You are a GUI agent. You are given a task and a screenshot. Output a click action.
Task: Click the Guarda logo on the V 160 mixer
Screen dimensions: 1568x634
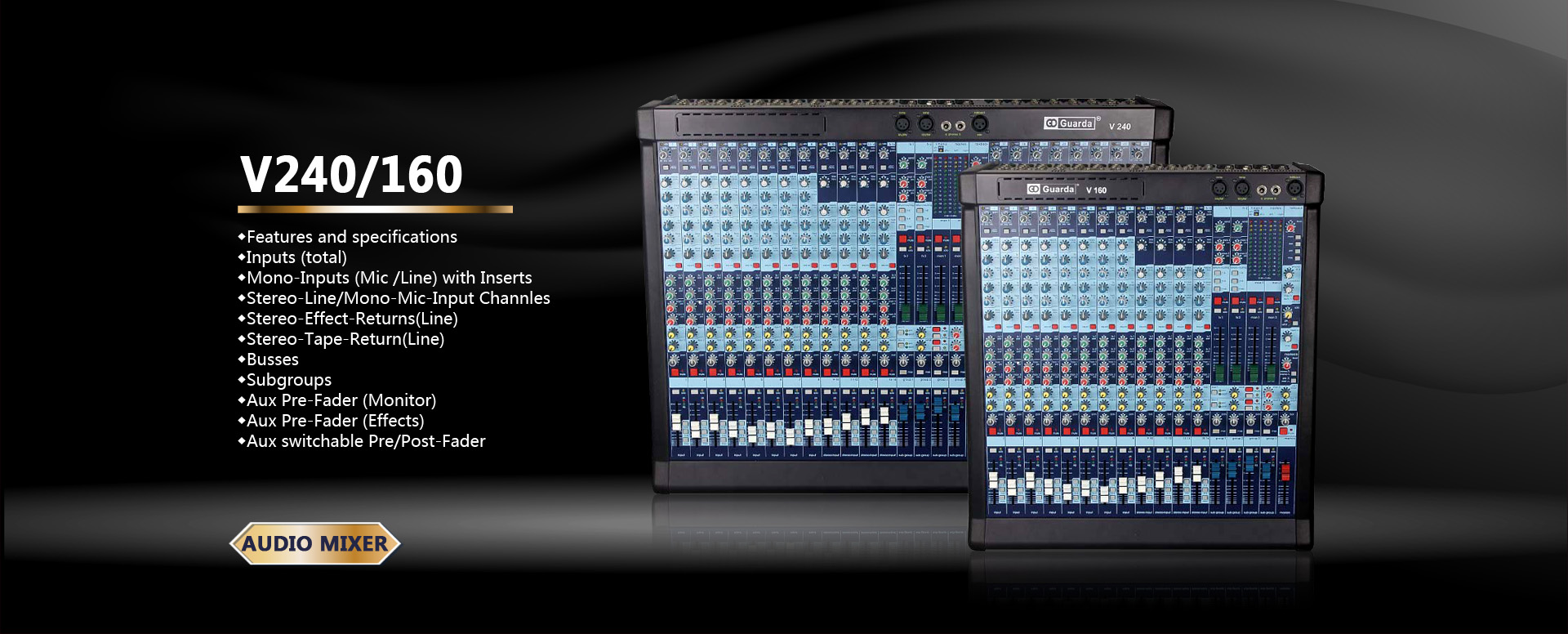(1053, 189)
